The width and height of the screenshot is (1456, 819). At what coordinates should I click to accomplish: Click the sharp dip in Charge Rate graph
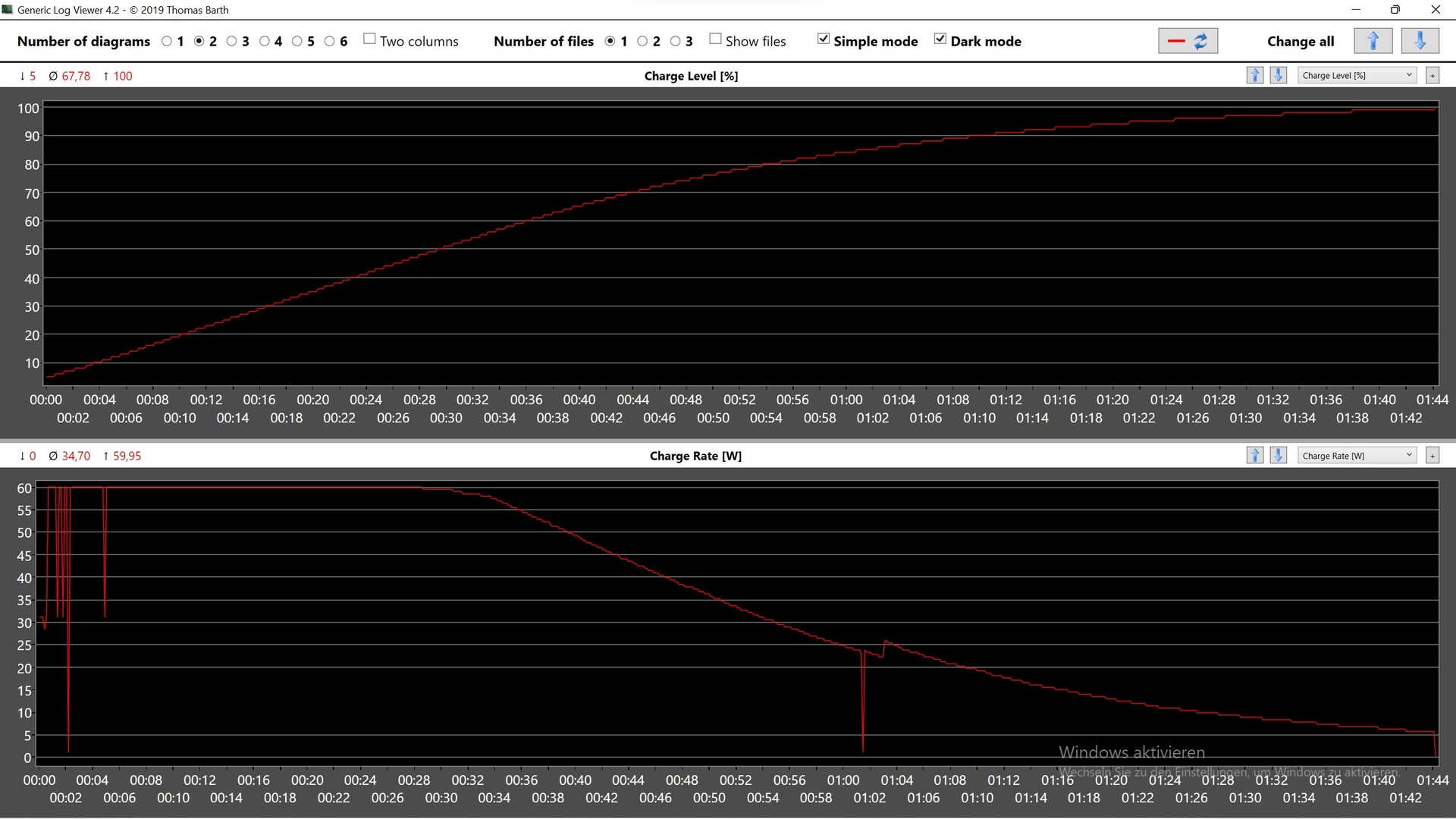[863, 720]
